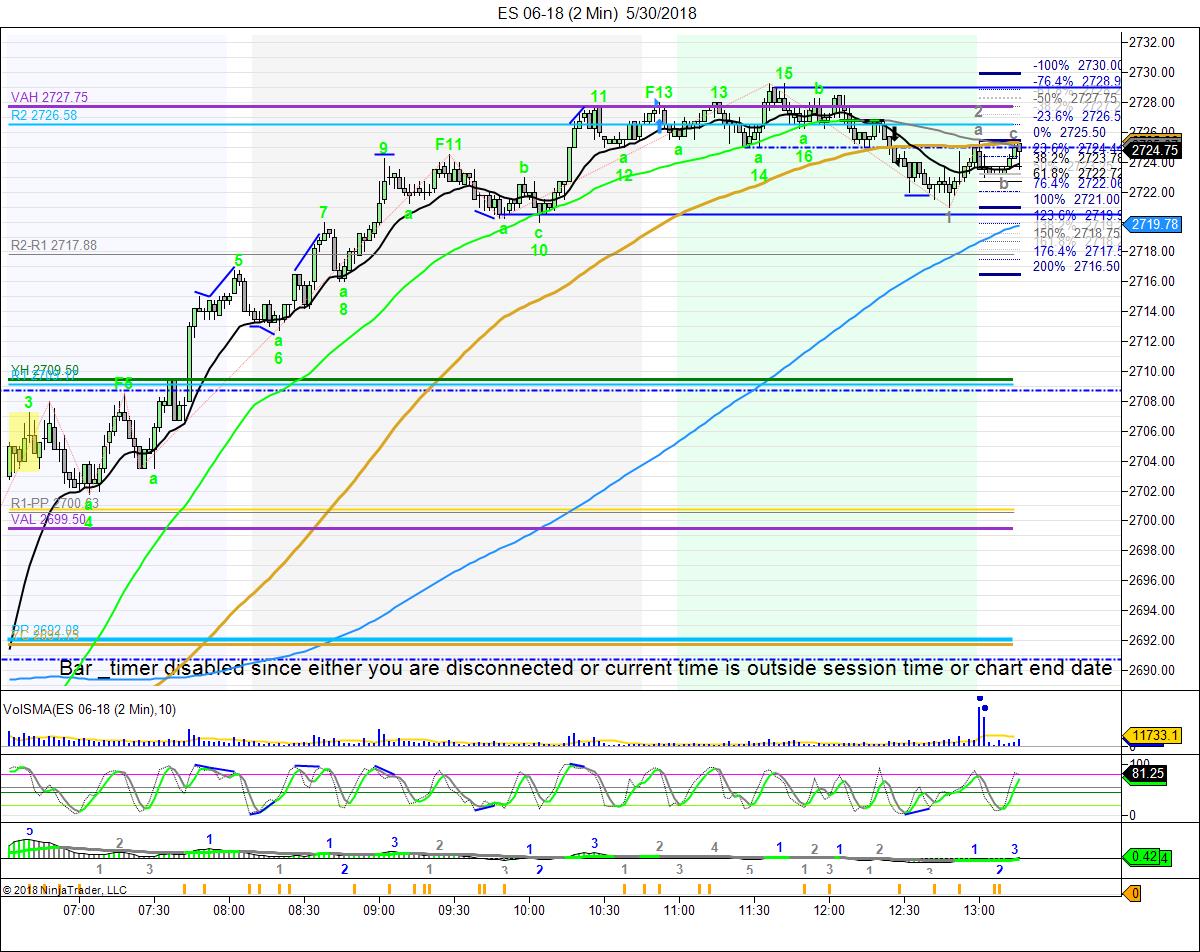The height and width of the screenshot is (952, 1200).
Task: Select the 0% 2725.50 Fibonacci label
Action: 1070,132
